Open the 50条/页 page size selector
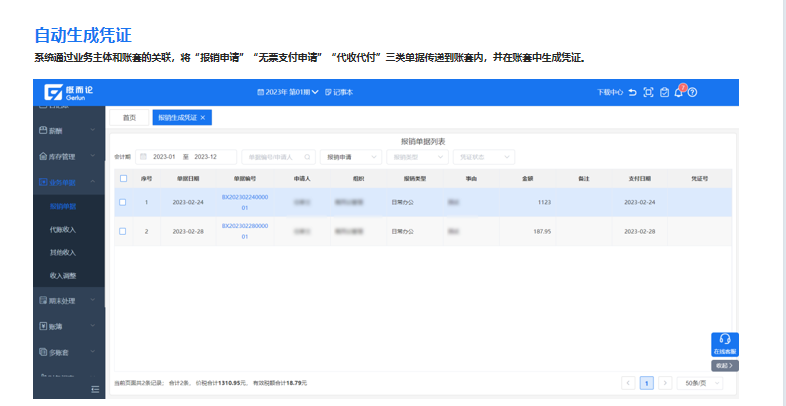The image size is (786, 406). point(699,383)
